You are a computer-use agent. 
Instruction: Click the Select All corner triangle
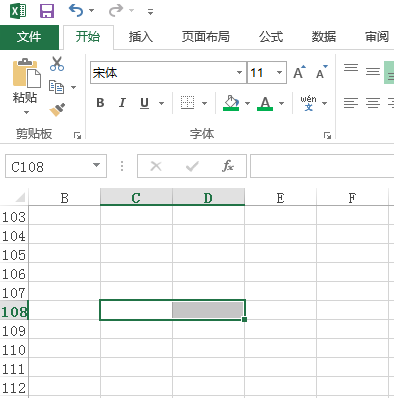[x=19, y=198]
